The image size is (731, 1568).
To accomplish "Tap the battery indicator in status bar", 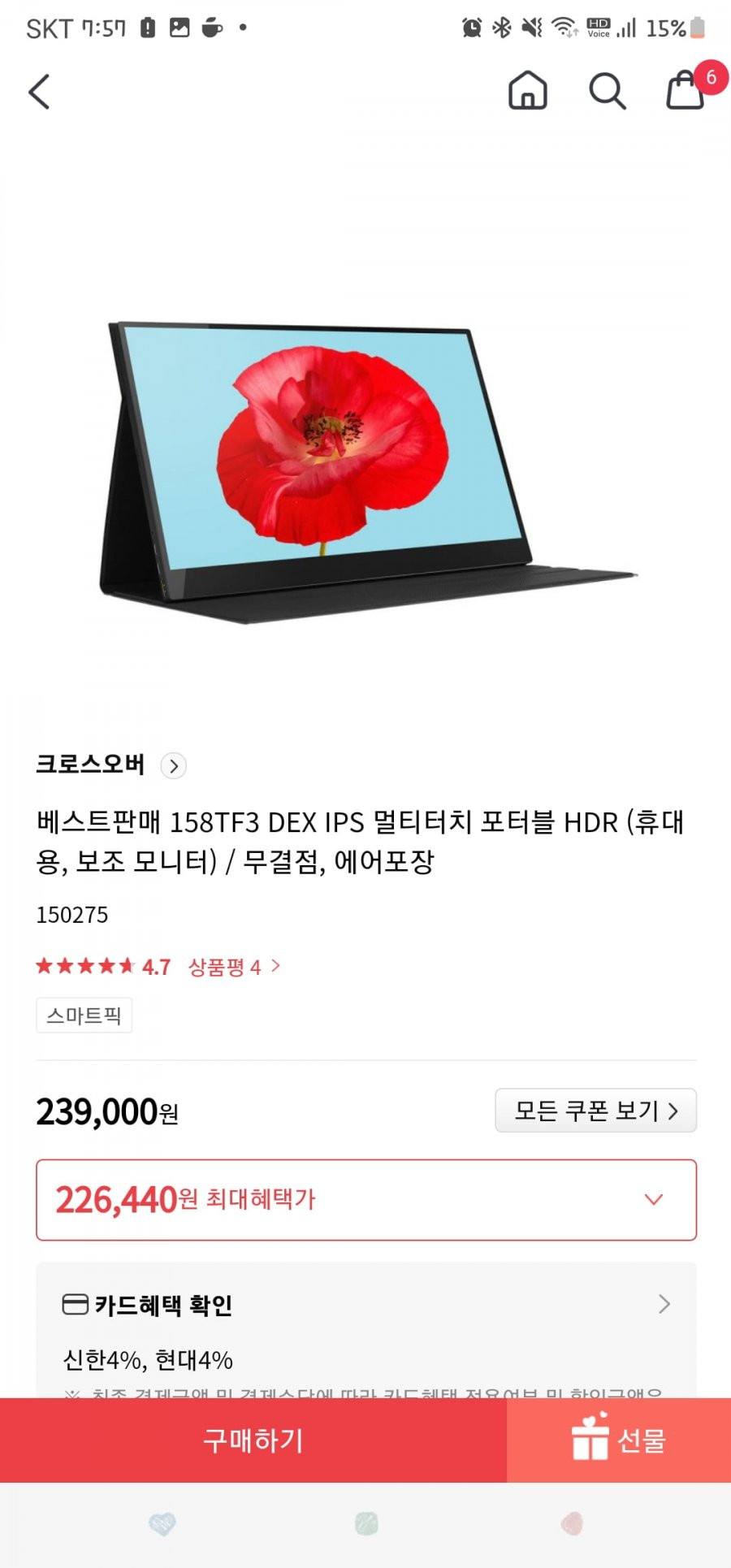I will coord(697,28).
